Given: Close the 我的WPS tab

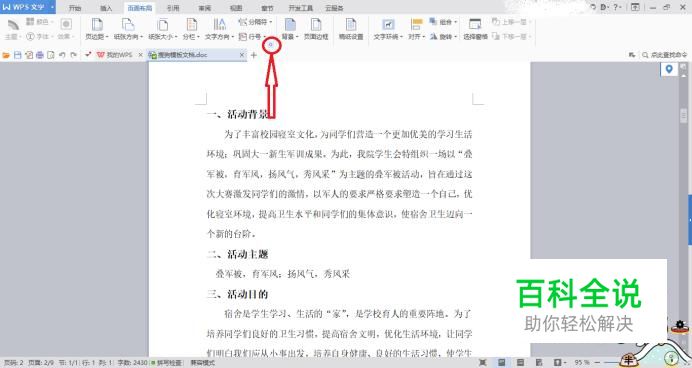Looking at the screenshot, I should point(140,55).
